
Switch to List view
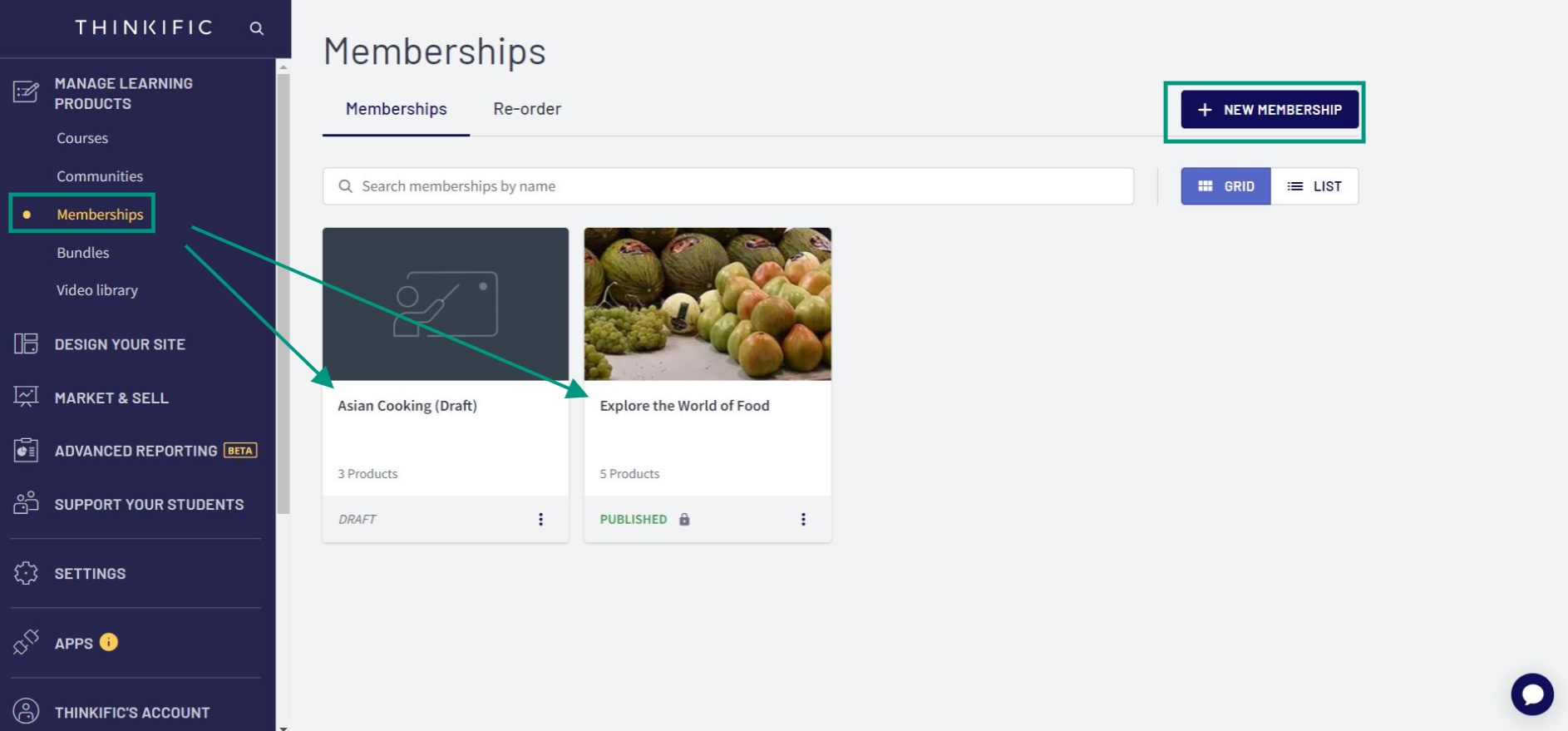tap(1314, 186)
